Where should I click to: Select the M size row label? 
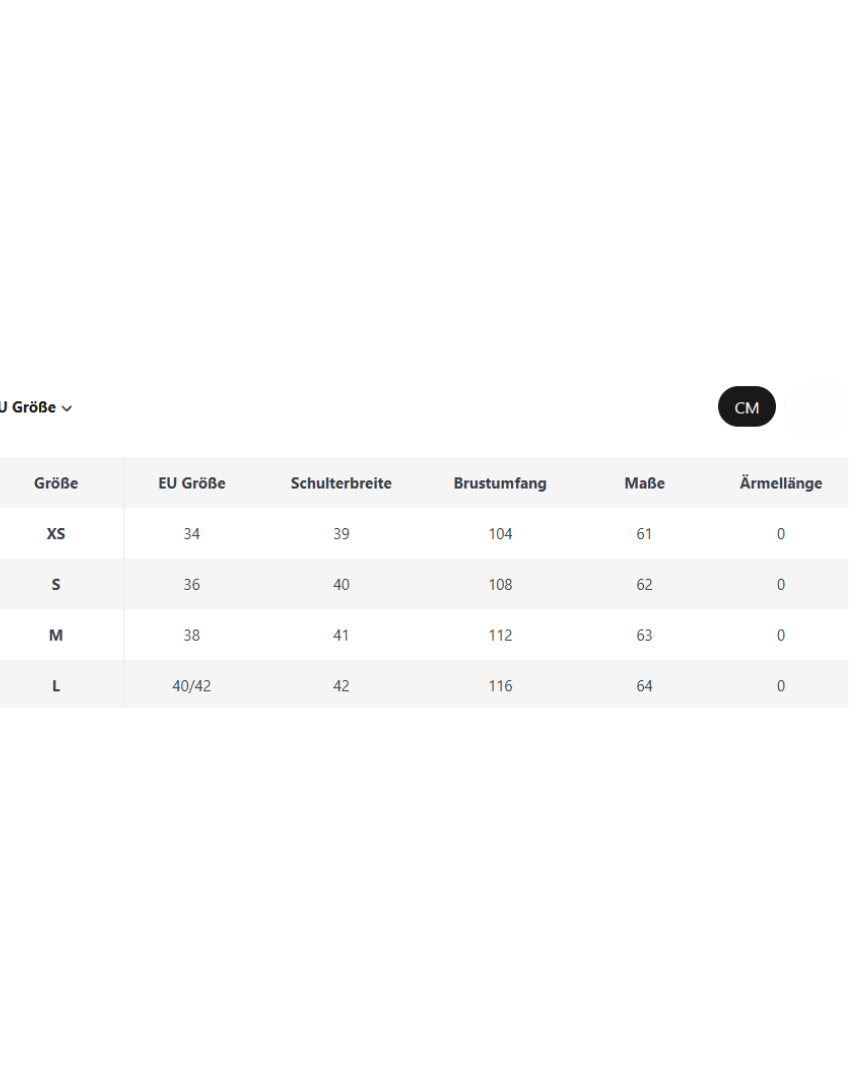click(x=56, y=635)
